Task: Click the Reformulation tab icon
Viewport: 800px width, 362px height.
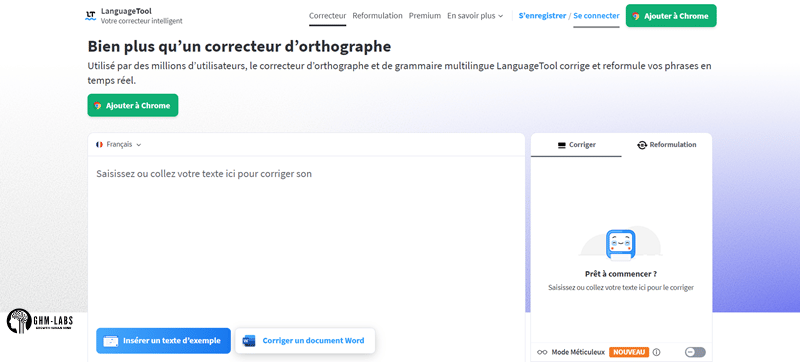Action: click(x=642, y=145)
